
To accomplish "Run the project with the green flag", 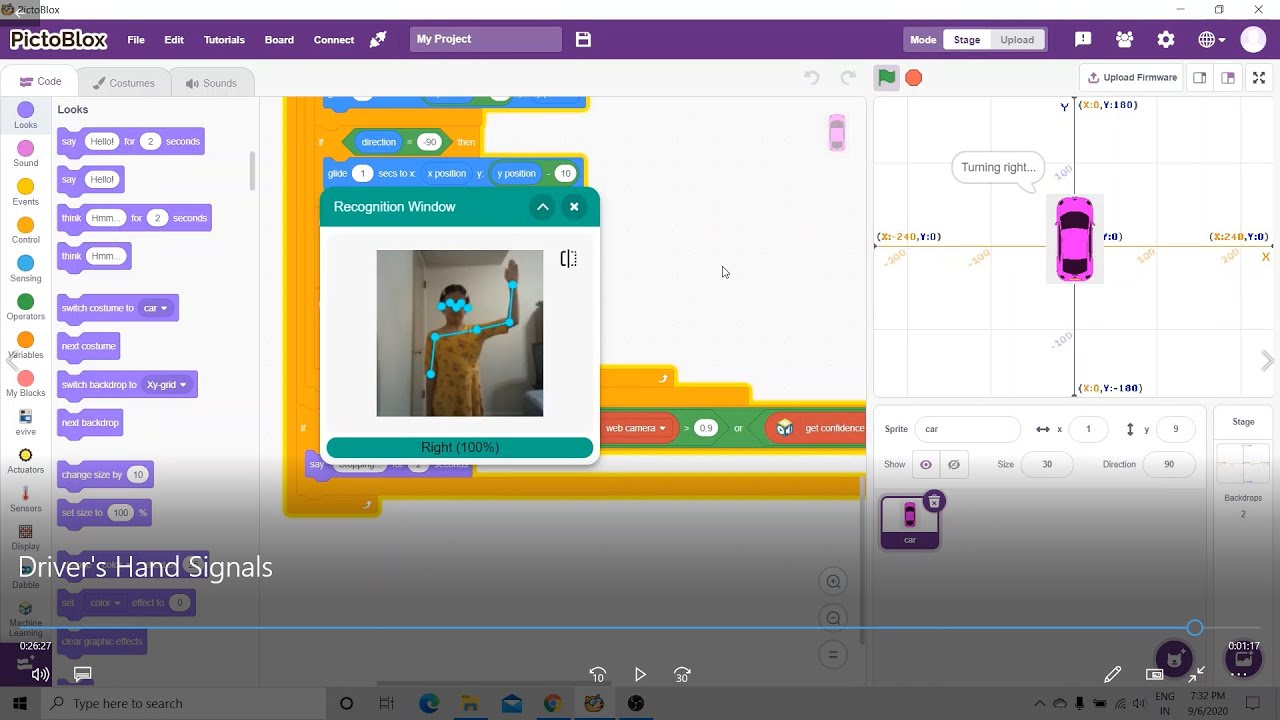I will pyautogui.click(x=886, y=78).
